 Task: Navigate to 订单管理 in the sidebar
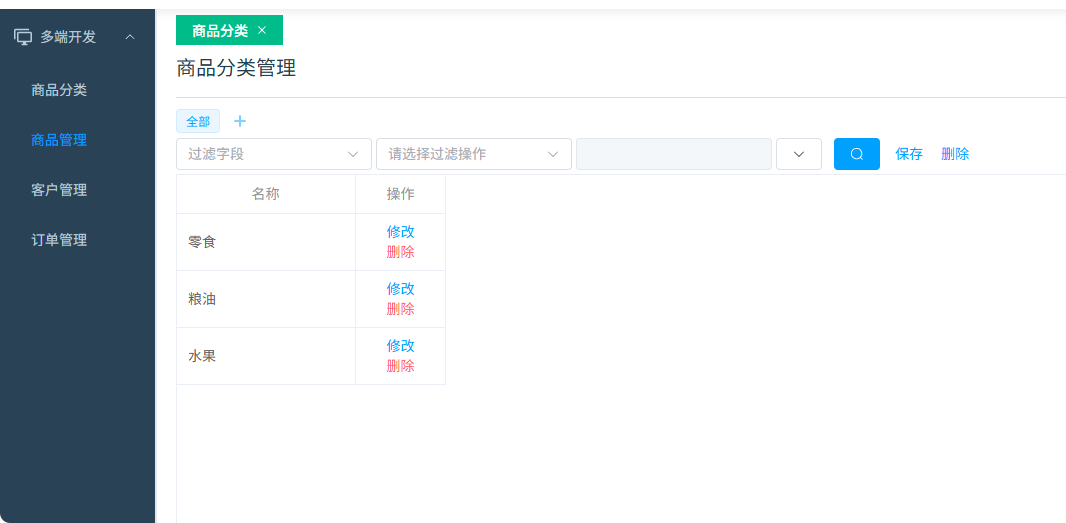click(59, 240)
